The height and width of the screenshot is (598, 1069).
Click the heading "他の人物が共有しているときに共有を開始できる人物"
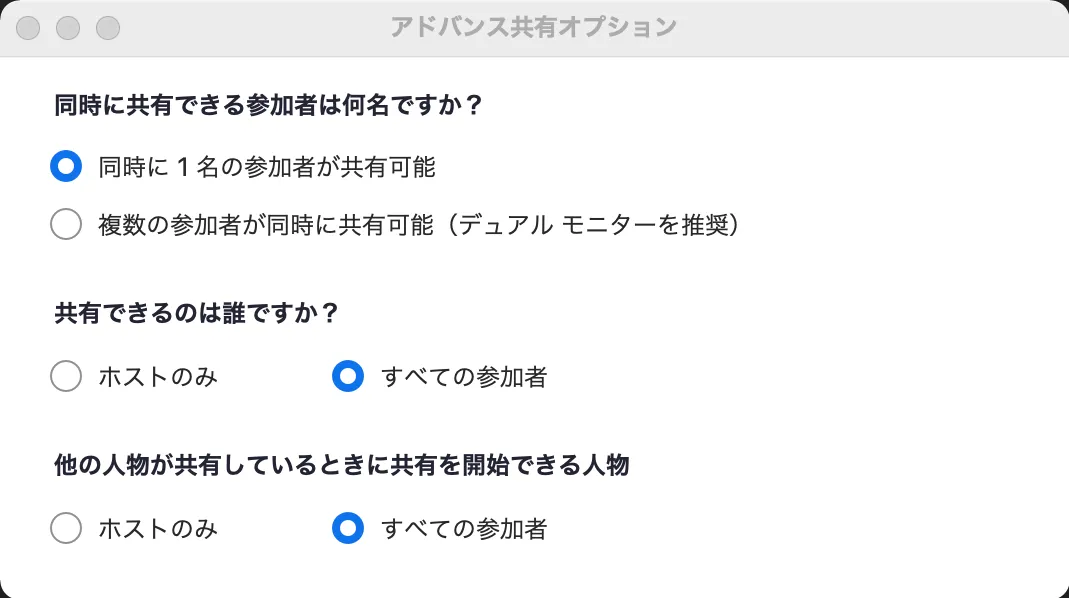341,465
